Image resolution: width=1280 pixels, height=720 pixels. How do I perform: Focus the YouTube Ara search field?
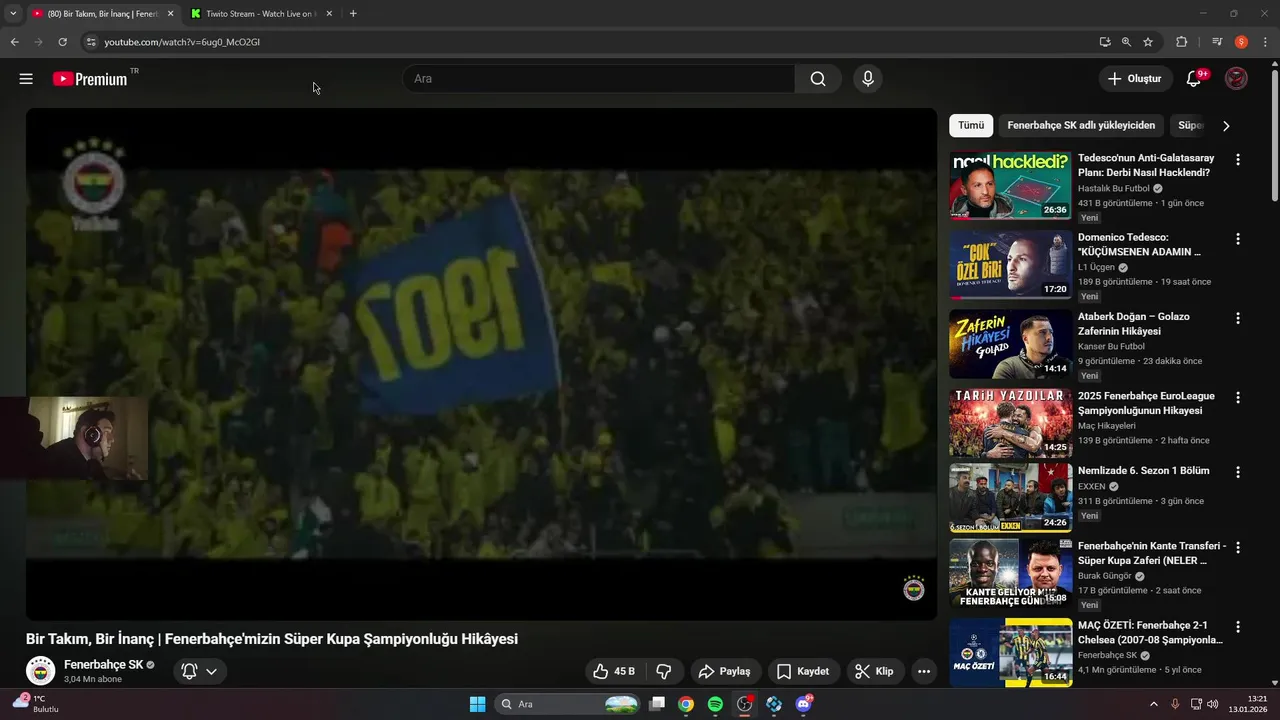click(x=598, y=79)
